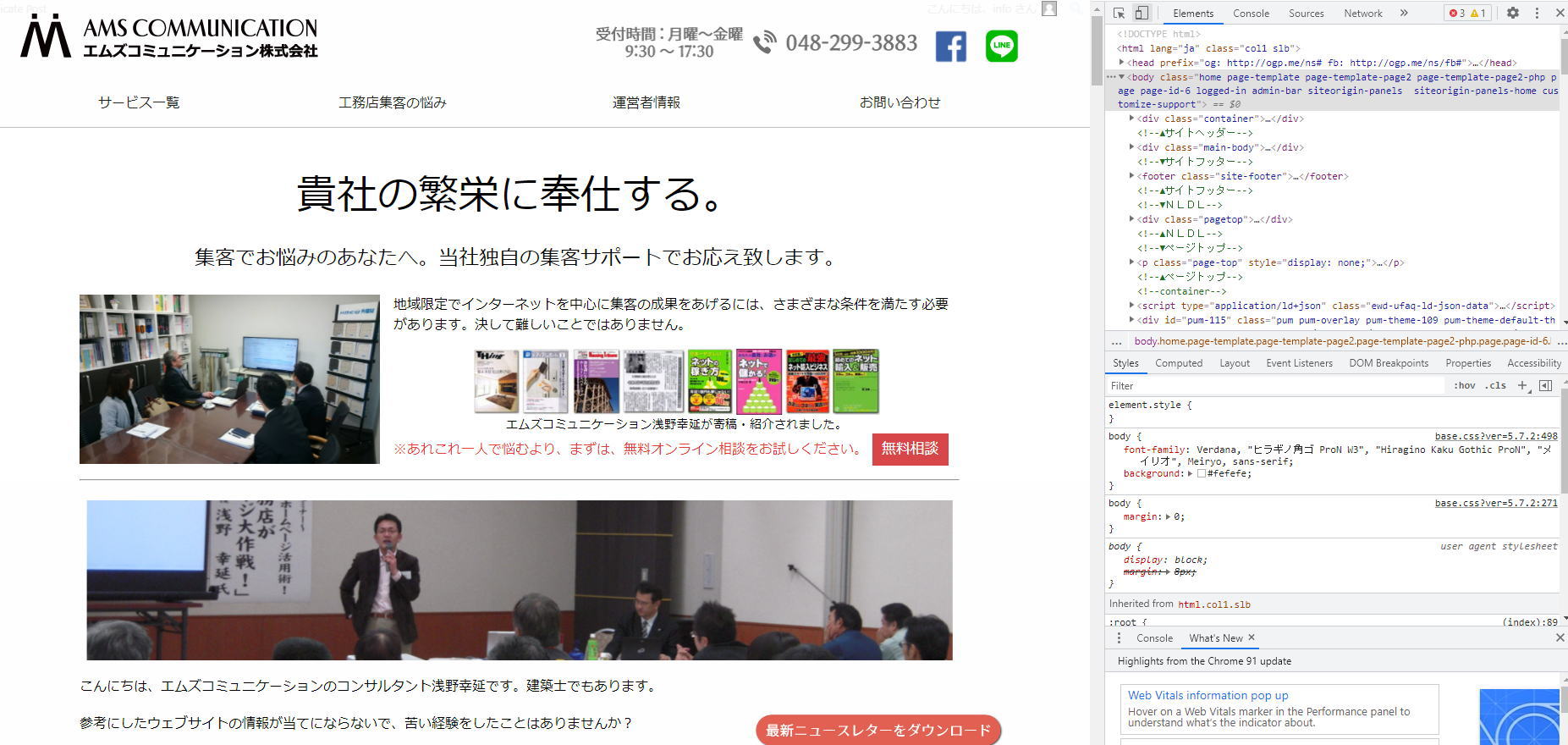
Task: Close the DevTools drawer
Action: [1560, 637]
